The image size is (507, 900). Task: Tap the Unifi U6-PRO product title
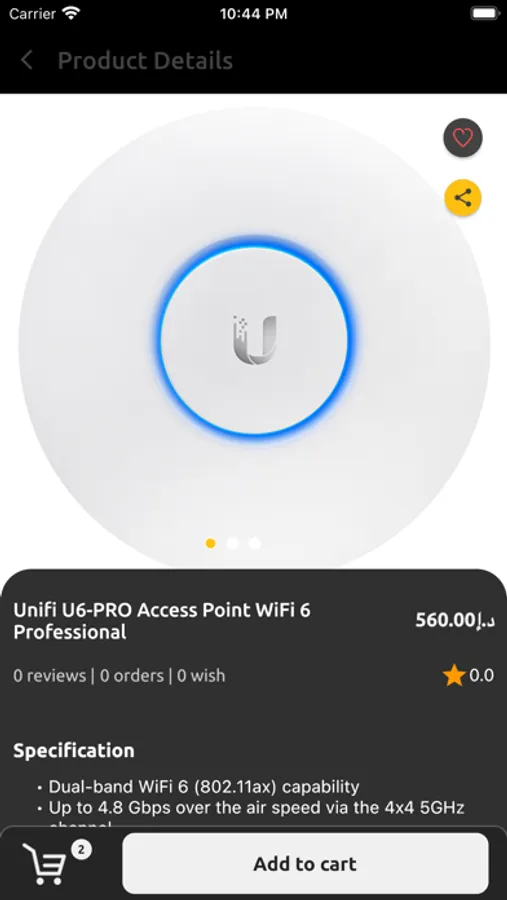162,621
